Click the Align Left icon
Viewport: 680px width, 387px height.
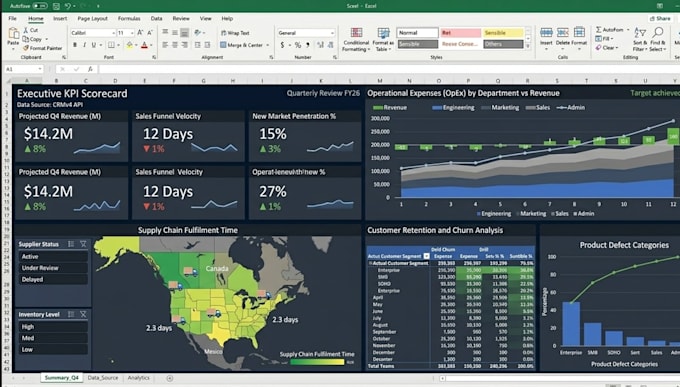165,45
